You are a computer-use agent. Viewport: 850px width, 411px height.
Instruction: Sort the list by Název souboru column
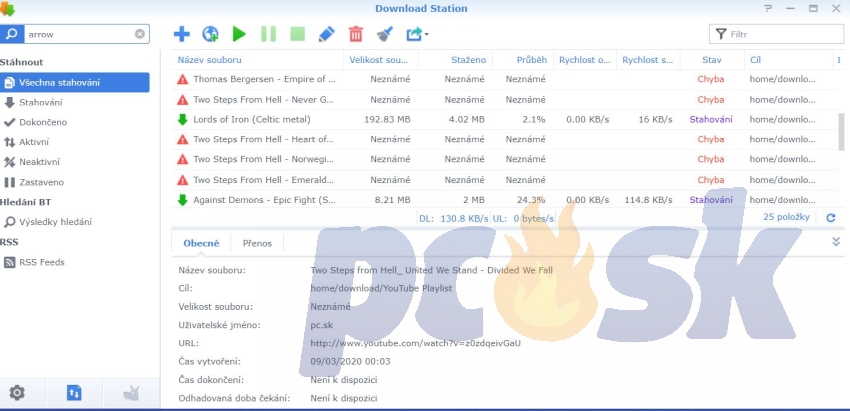(x=210, y=60)
